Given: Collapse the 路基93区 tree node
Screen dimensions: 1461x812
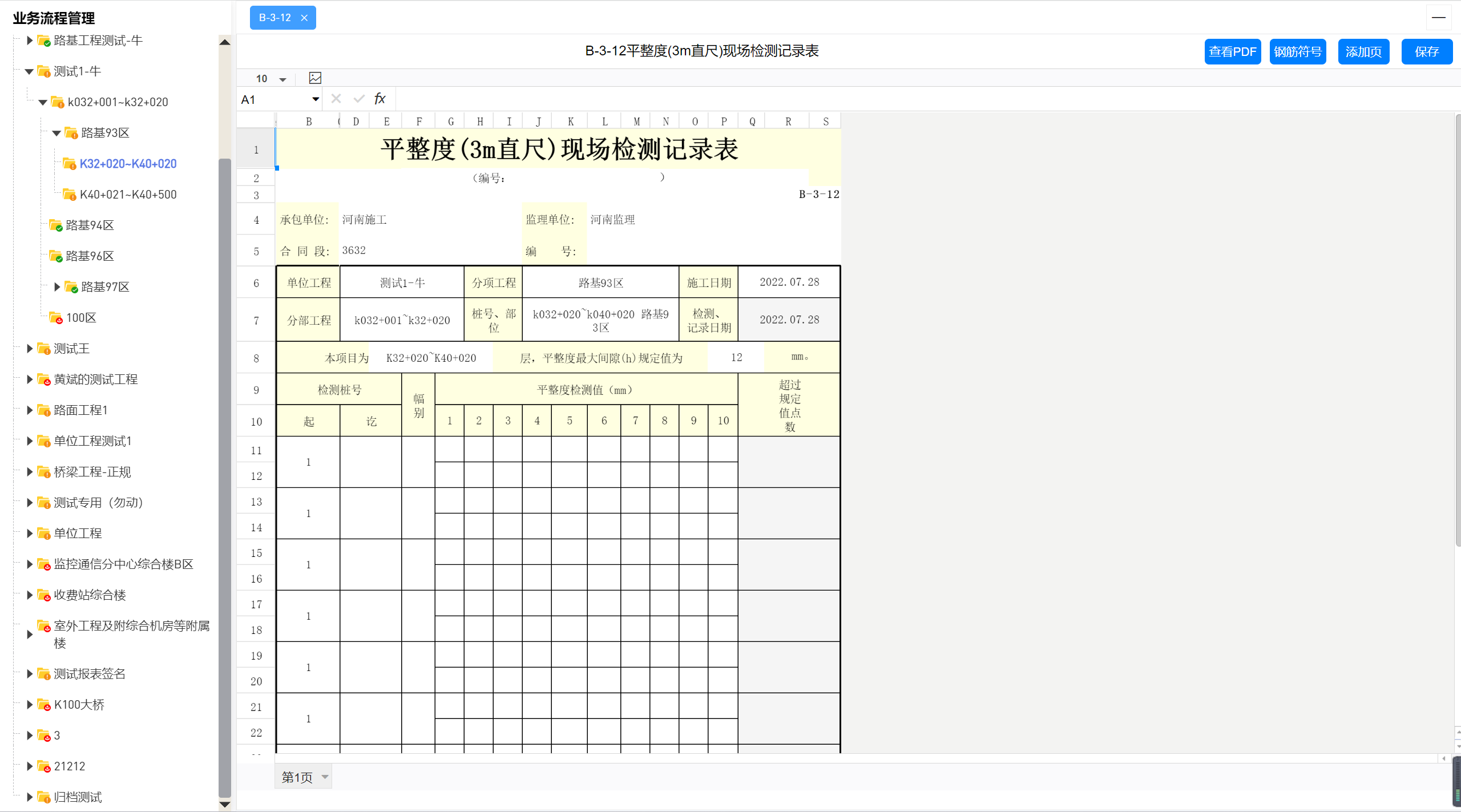Looking at the screenshot, I should coord(56,134).
